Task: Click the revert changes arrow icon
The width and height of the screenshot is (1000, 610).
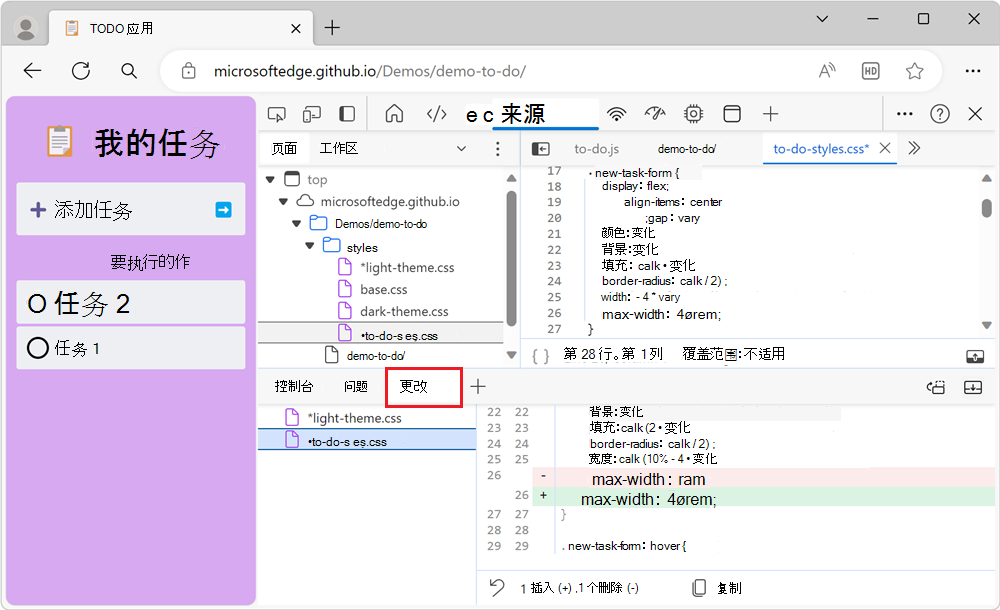Action: (496, 587)
